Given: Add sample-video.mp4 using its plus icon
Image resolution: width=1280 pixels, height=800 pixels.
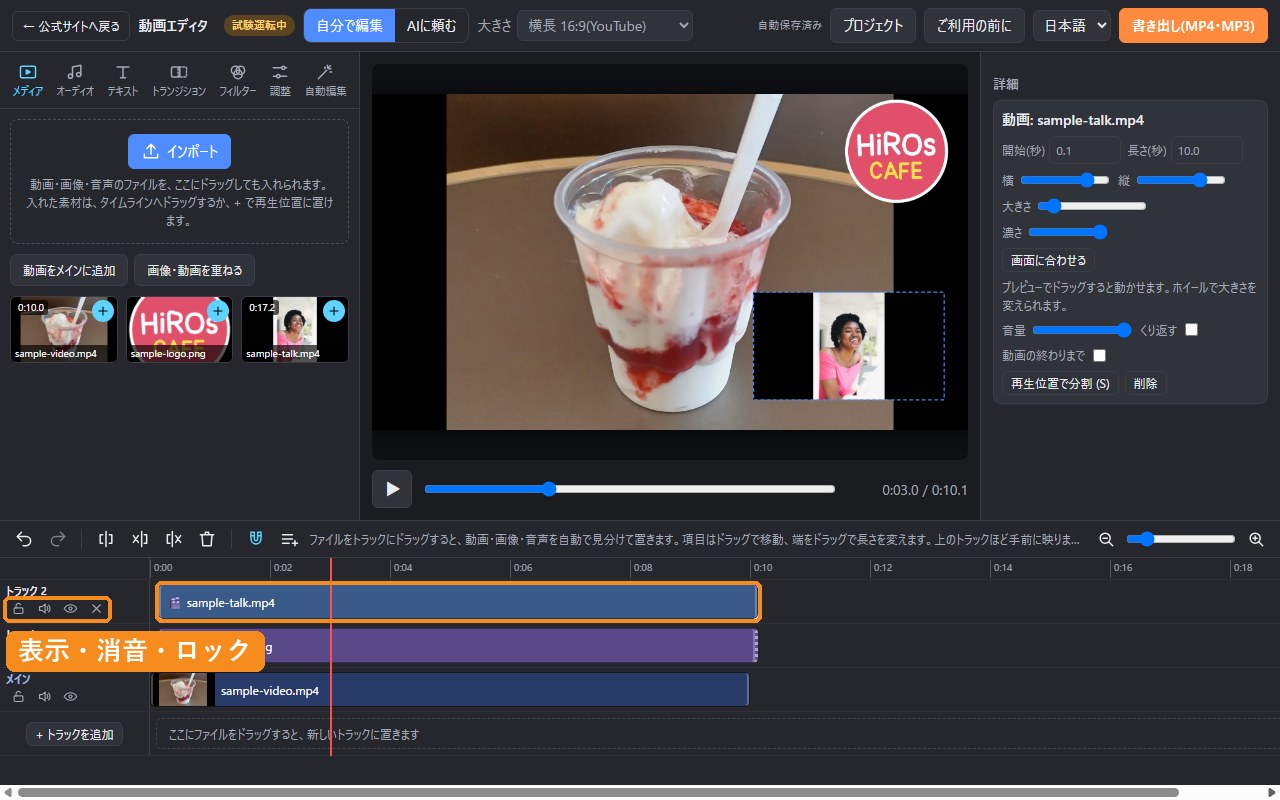Looking at the screenshot, I should point(102,312).
